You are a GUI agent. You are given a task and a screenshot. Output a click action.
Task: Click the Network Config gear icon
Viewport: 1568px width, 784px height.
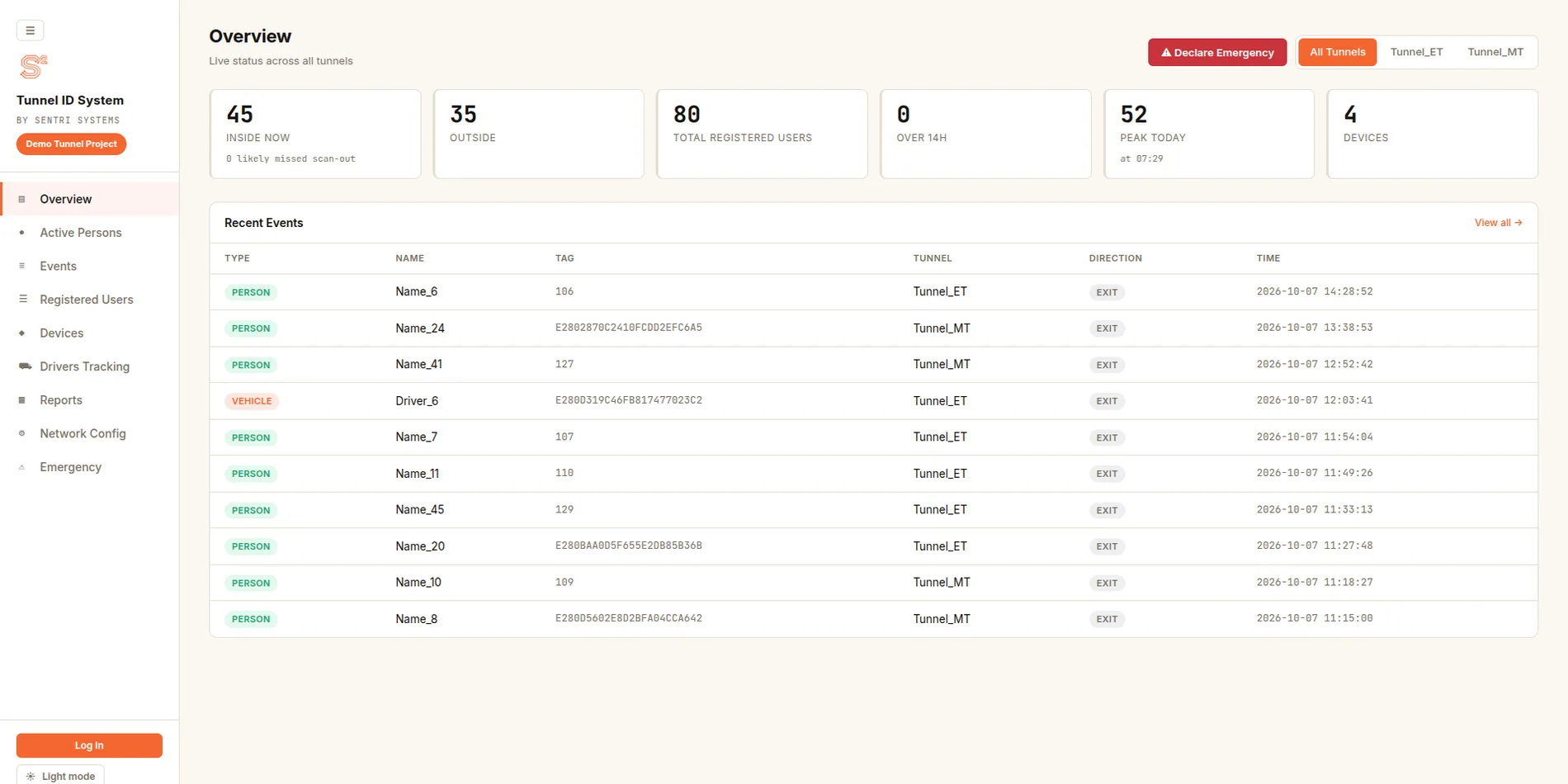(x=22, y=433)
